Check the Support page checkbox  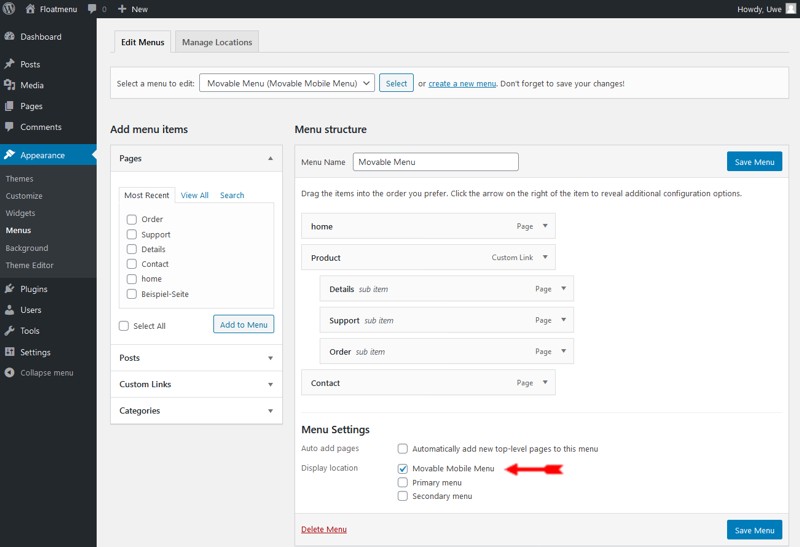(x=132, y=234)
